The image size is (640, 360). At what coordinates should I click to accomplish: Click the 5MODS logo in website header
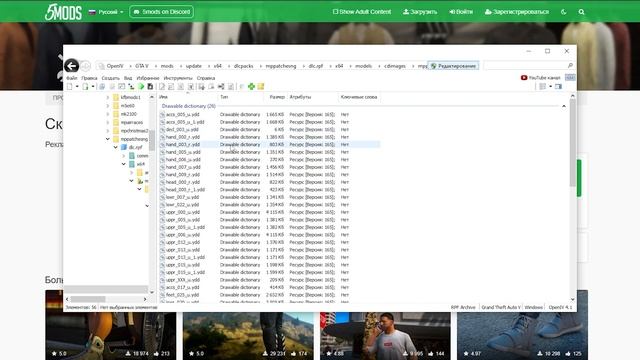(63, 12)
